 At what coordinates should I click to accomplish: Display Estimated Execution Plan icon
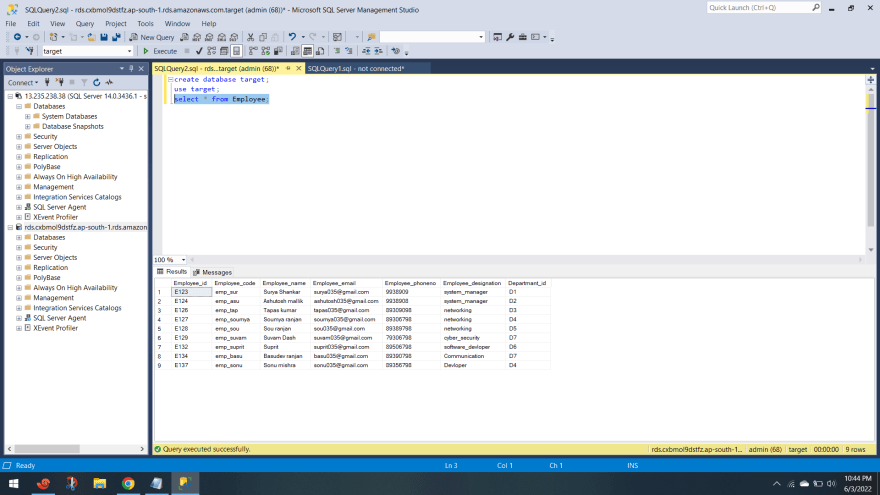tap(212, 51)
